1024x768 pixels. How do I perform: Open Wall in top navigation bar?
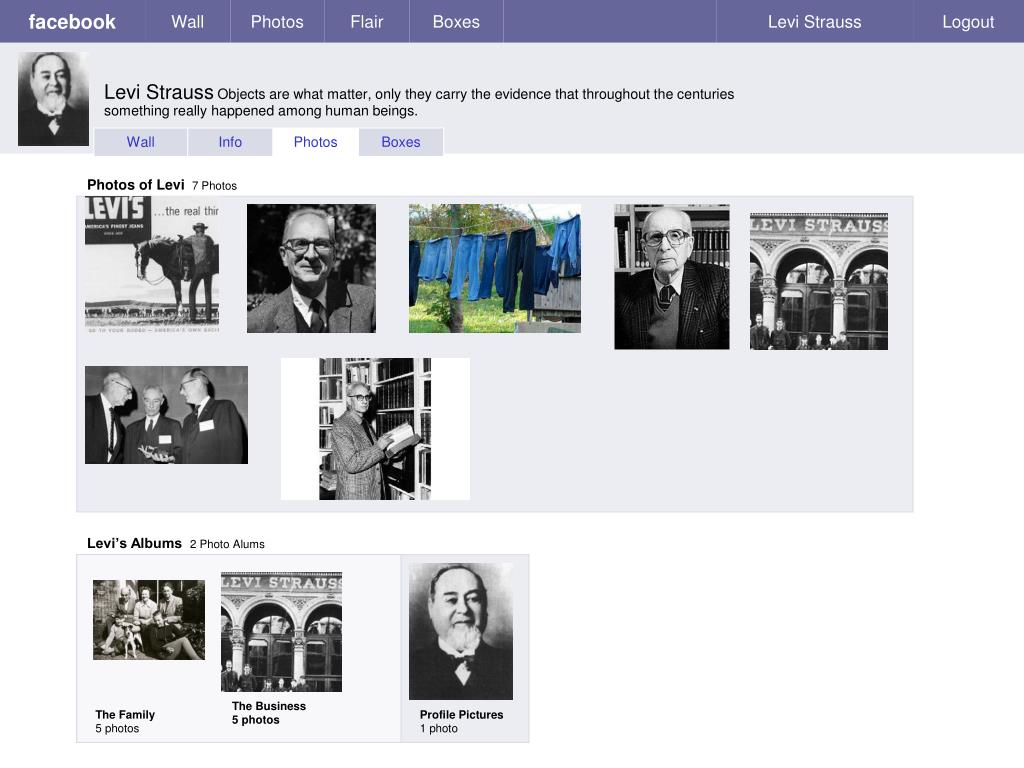[x=187, y=22]
